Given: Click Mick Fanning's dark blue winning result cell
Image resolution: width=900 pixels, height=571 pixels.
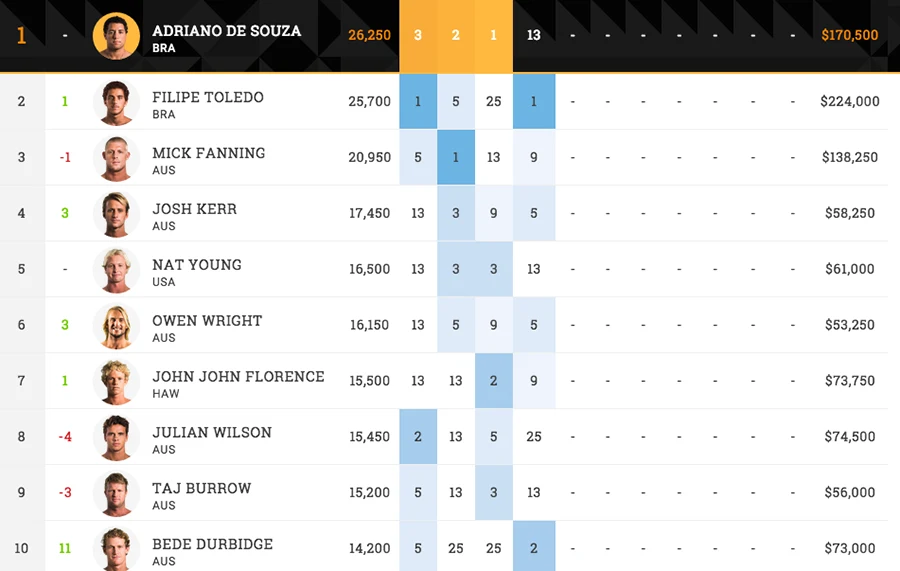Looking at the screenshot, I should point(456,157).
